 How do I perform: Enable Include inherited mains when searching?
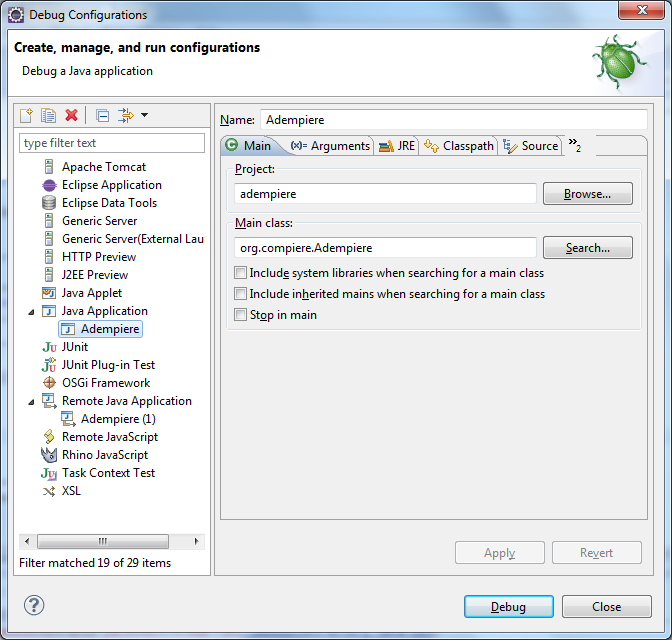(240, 294)
